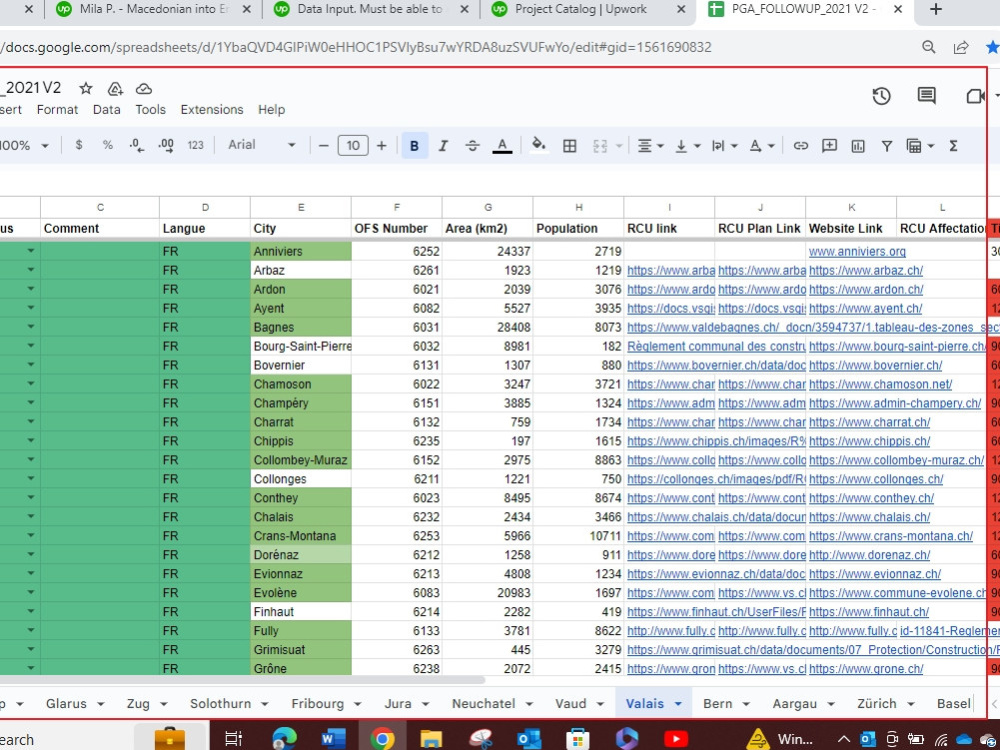This screenshot has height=750, width=1000.
Task: Select City cell Crans-Montana
Action: (300, 536)
